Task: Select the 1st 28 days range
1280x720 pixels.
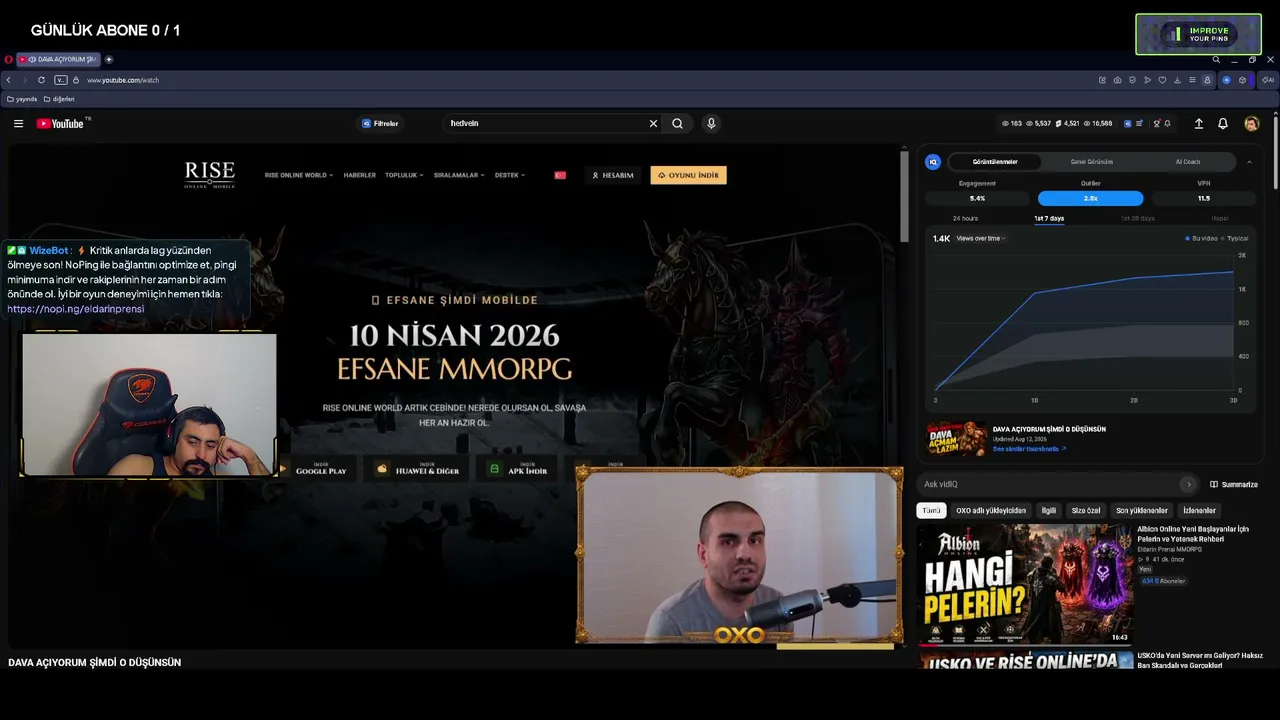Action: point(1137,218)
